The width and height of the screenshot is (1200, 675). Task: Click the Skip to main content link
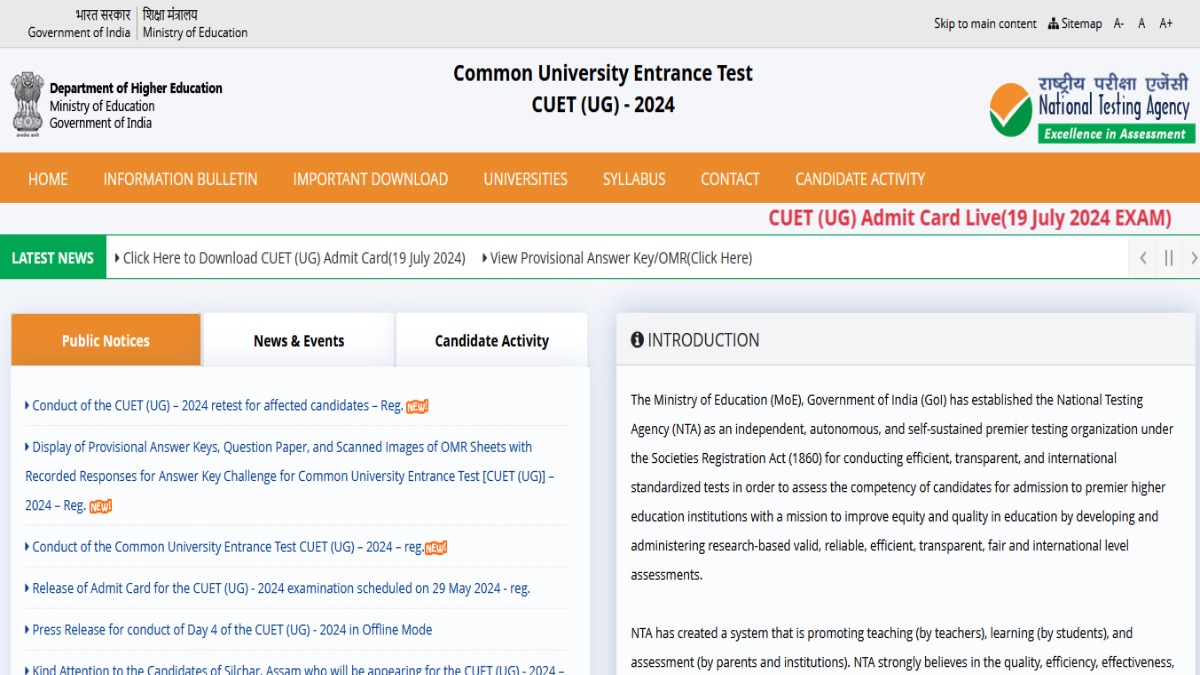(x=984, y=23)
